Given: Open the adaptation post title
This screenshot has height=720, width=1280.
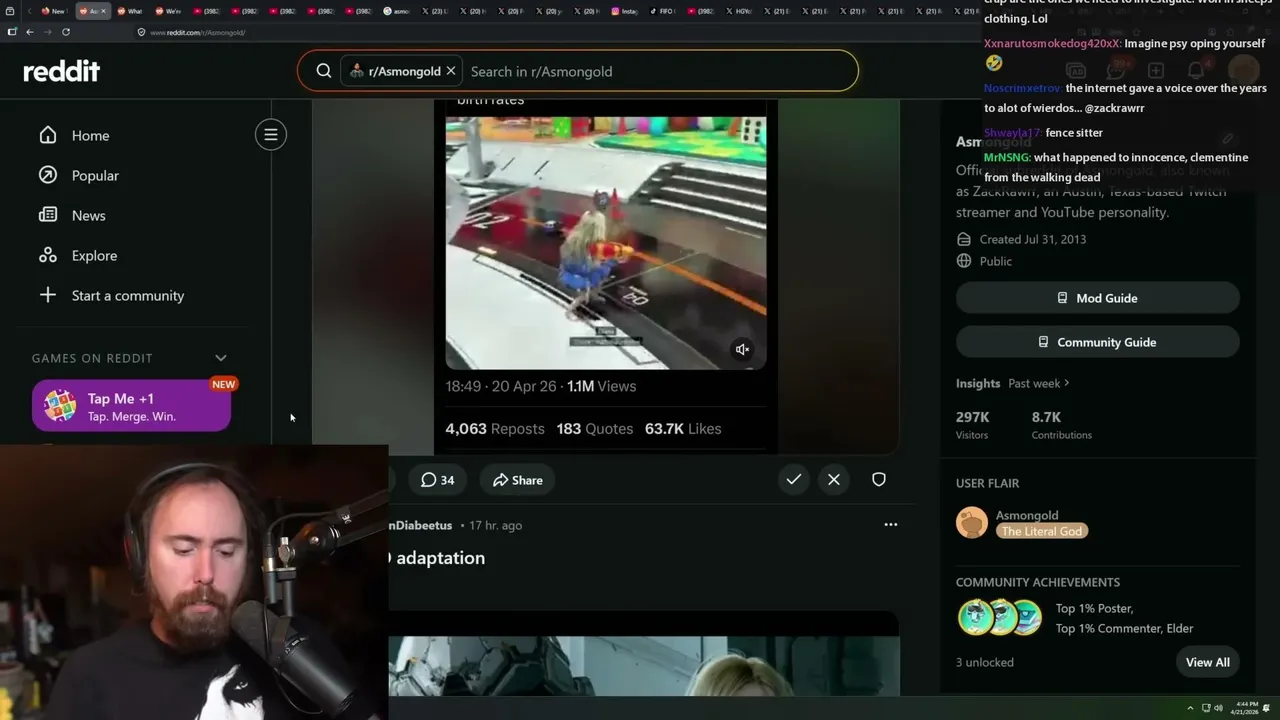Looking at the screenshot, I should (x=437, y=558).
